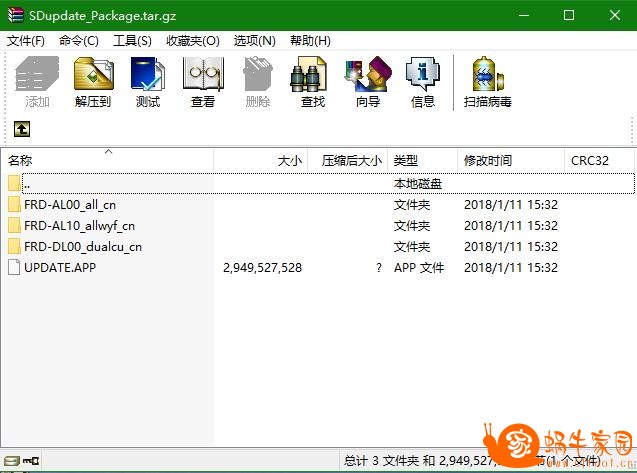Sort by 名称 column header

tap(107, 160)
